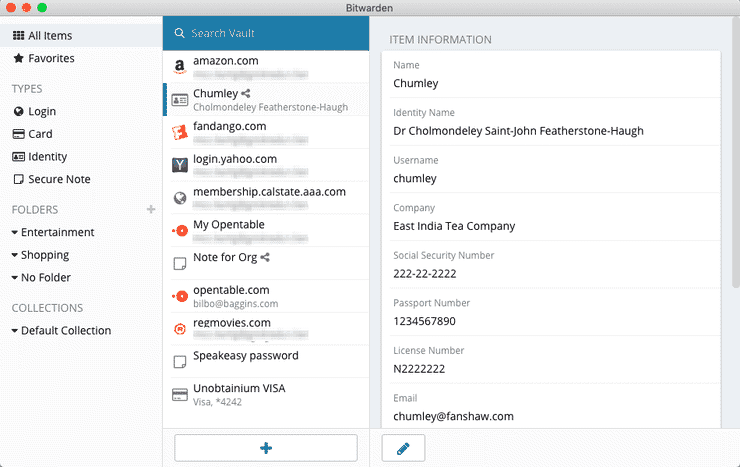Expand the Shopping folder arrow

tap(15, 255)
